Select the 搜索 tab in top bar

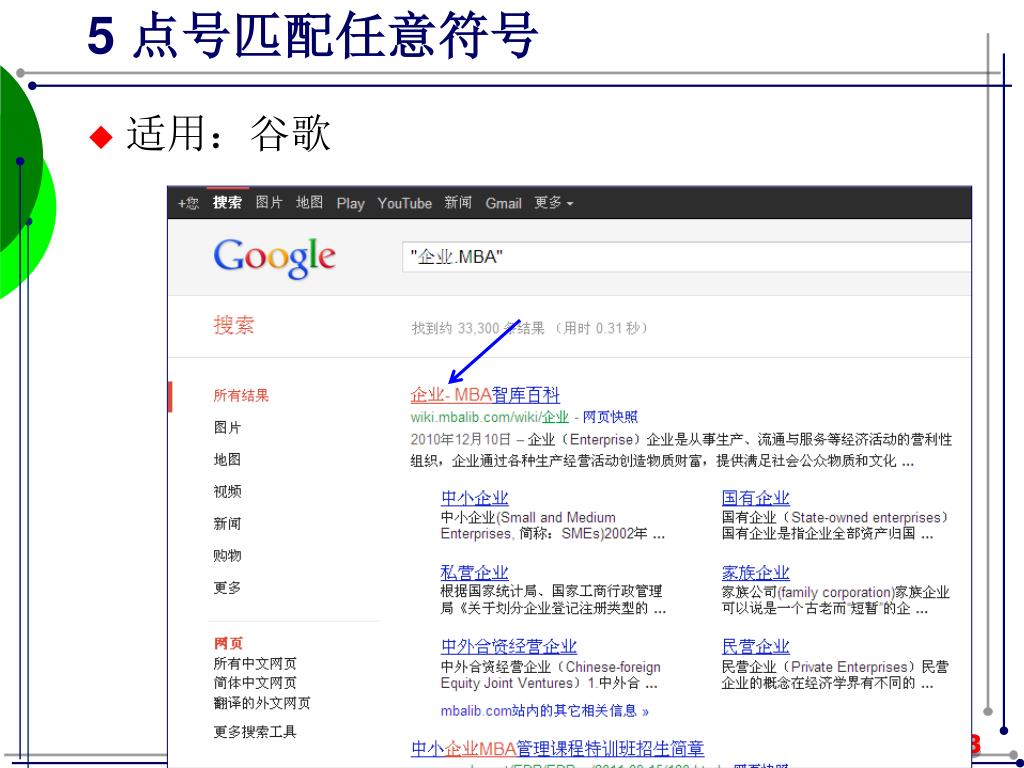(227, 203)
